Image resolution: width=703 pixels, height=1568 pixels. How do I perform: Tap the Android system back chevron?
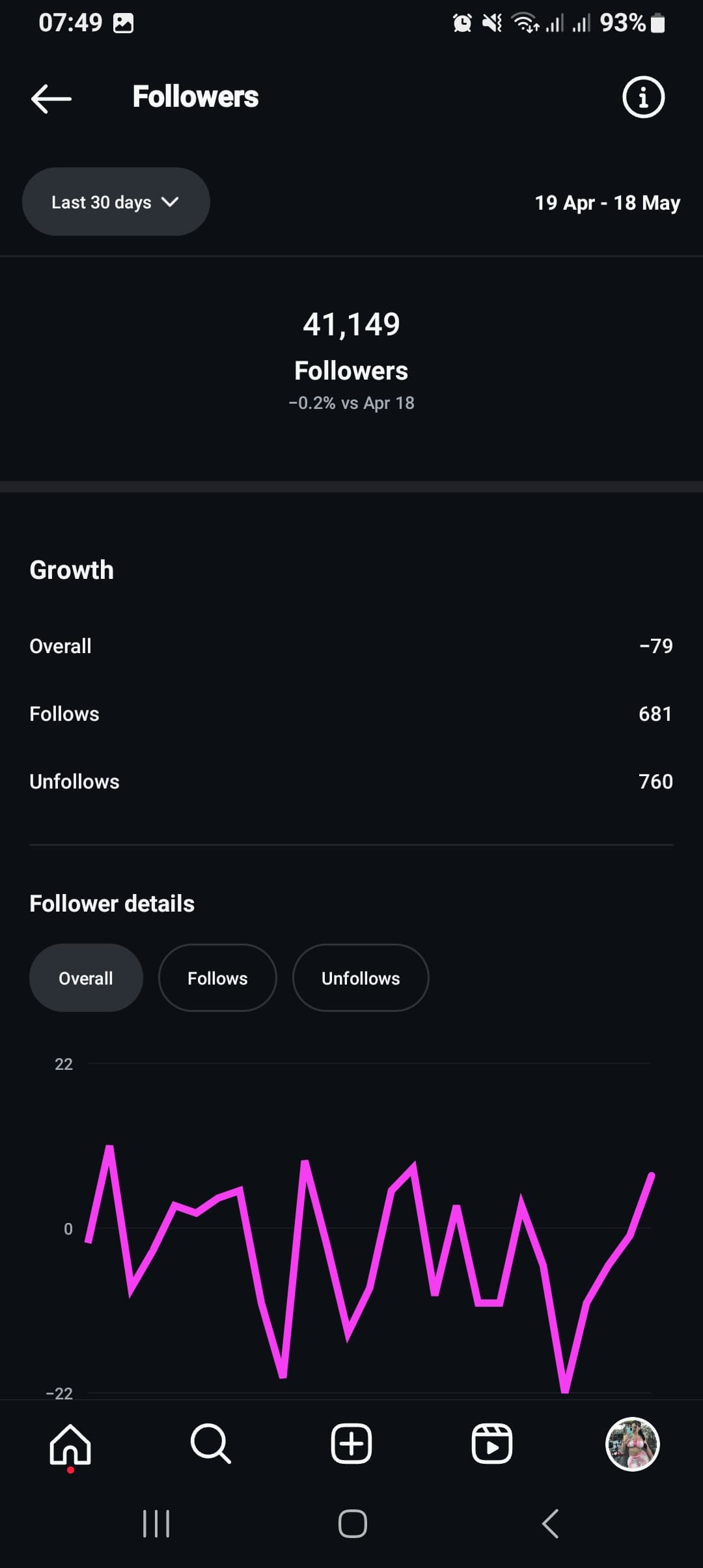[550, 1524]
